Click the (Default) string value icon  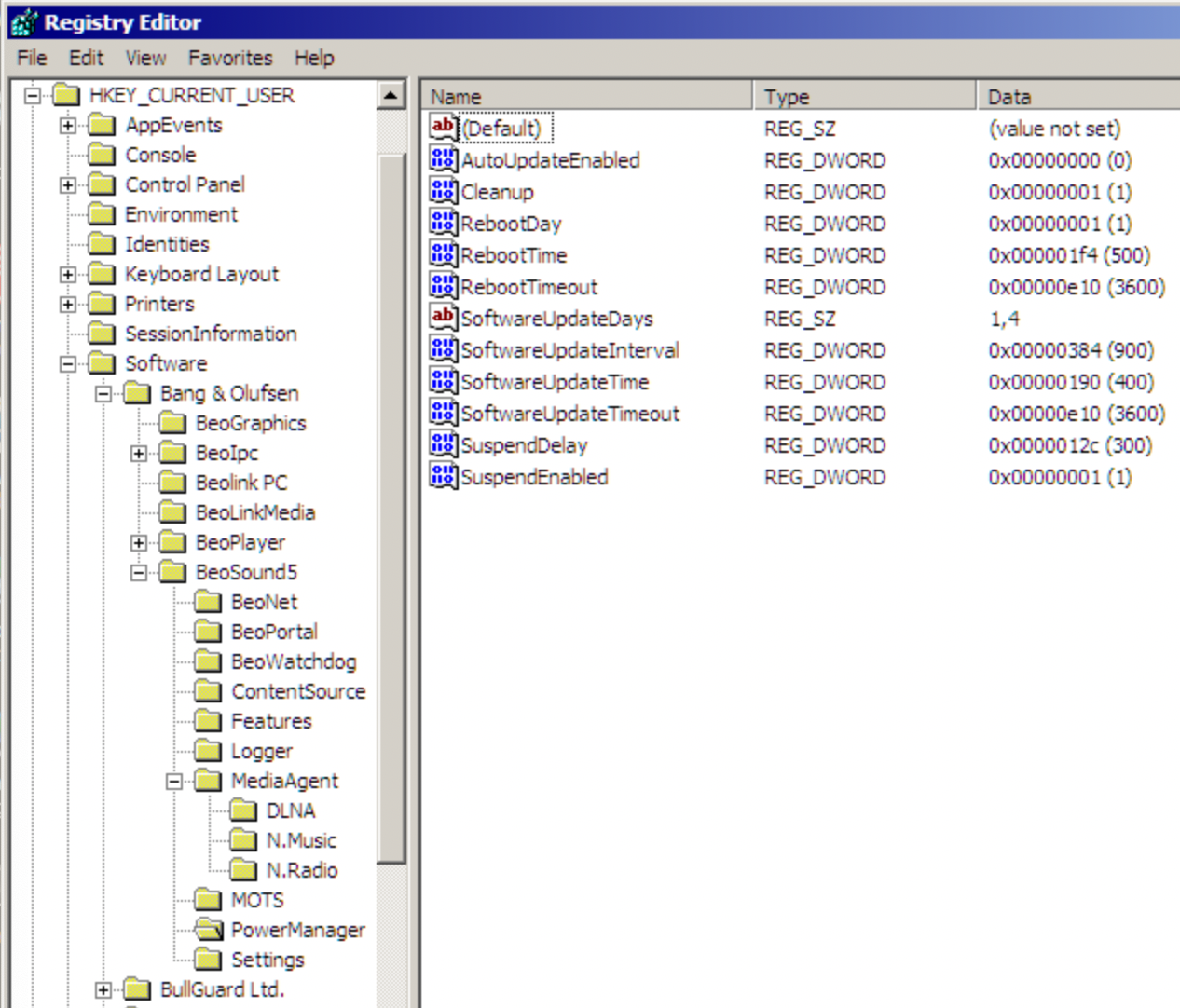point(443,127)
